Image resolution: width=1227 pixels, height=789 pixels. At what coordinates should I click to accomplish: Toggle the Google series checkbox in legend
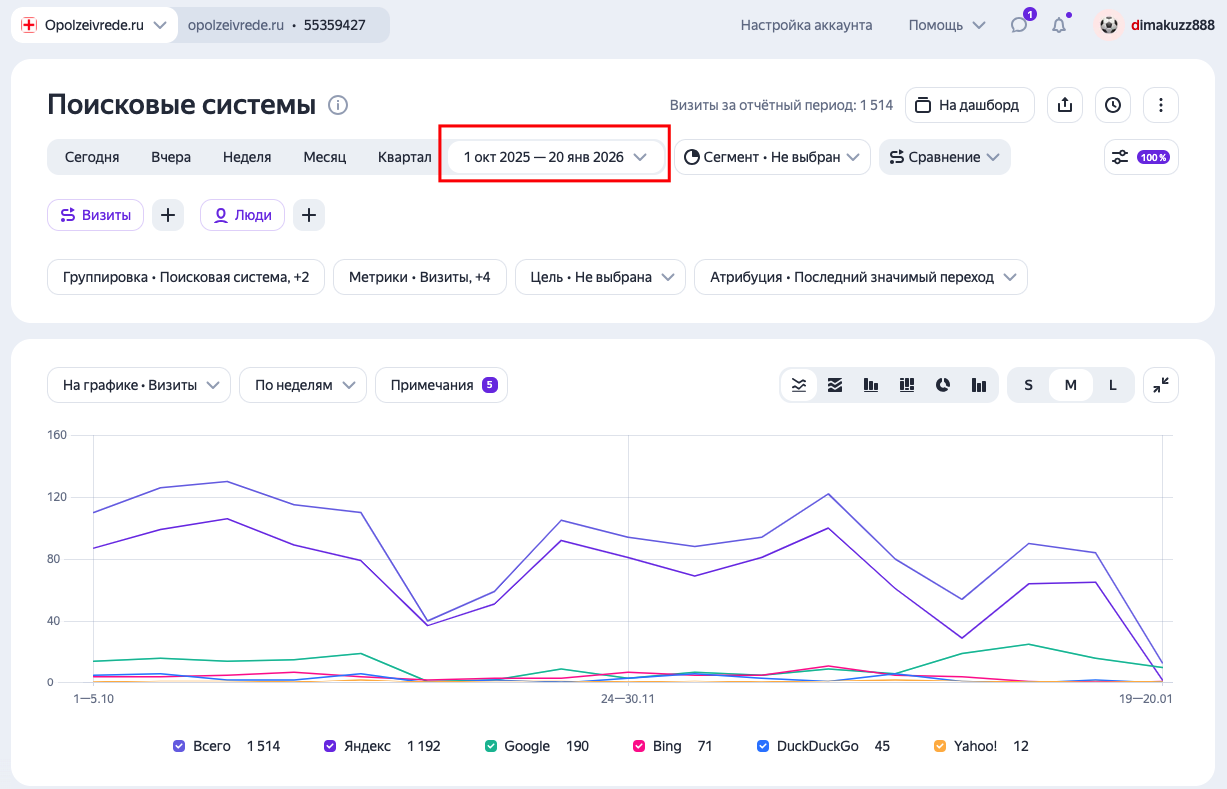click(491, 746)
